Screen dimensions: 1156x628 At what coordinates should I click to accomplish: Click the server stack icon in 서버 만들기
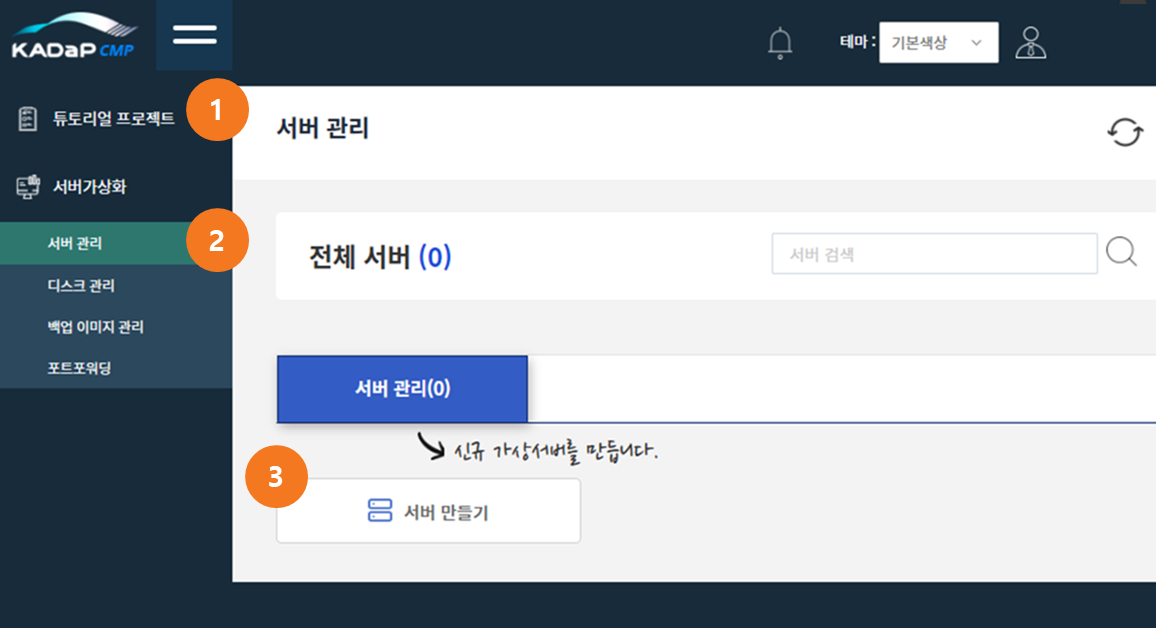point(380,512)
